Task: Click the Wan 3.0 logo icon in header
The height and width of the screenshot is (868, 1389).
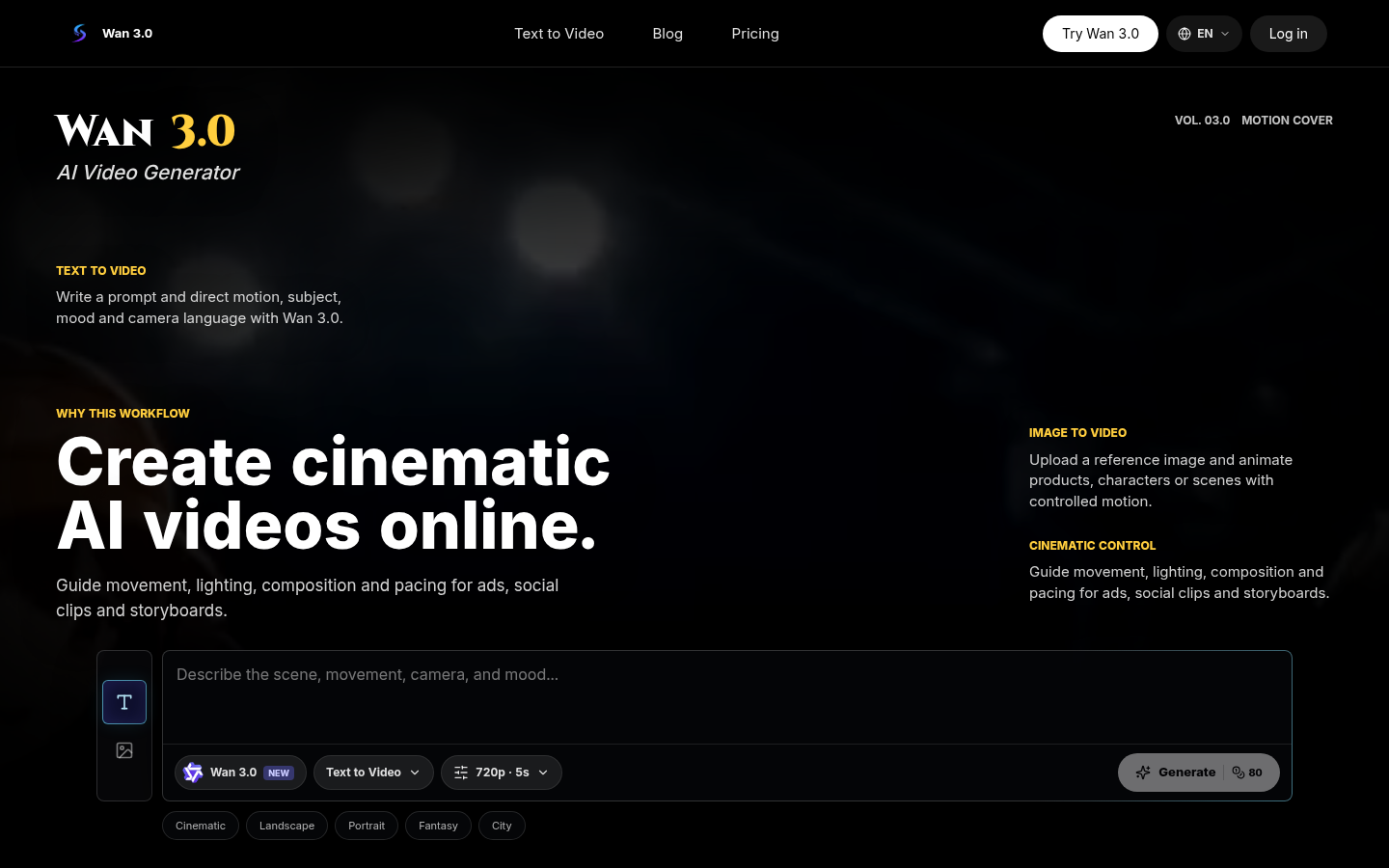Action: 79,34
